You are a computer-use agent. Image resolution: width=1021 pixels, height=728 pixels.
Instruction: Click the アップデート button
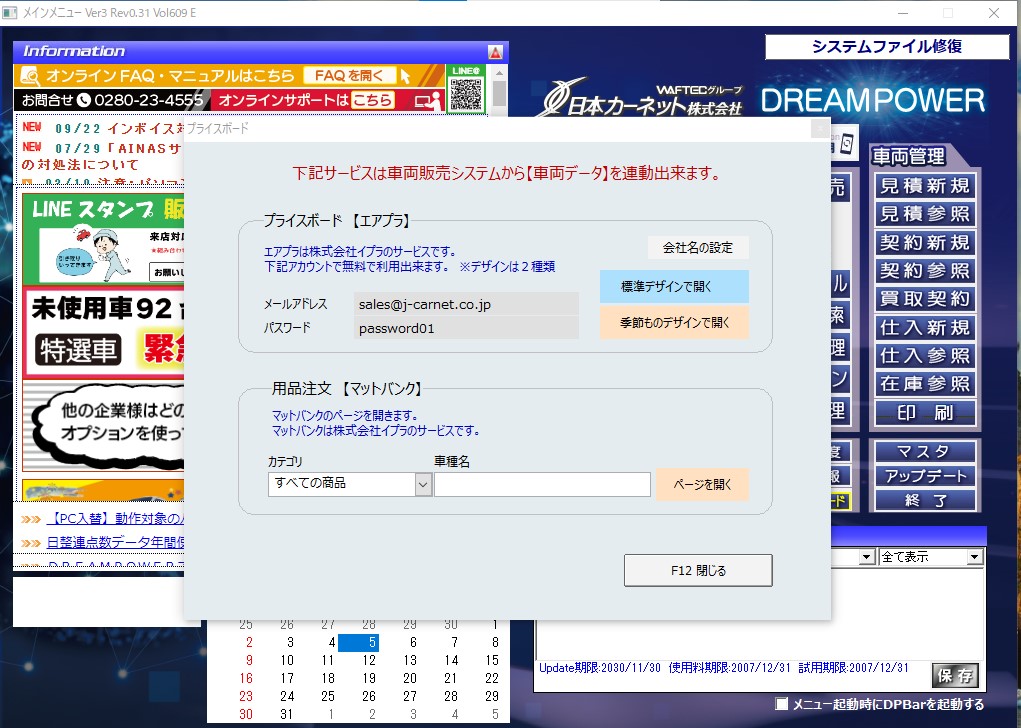pos(925,476)
